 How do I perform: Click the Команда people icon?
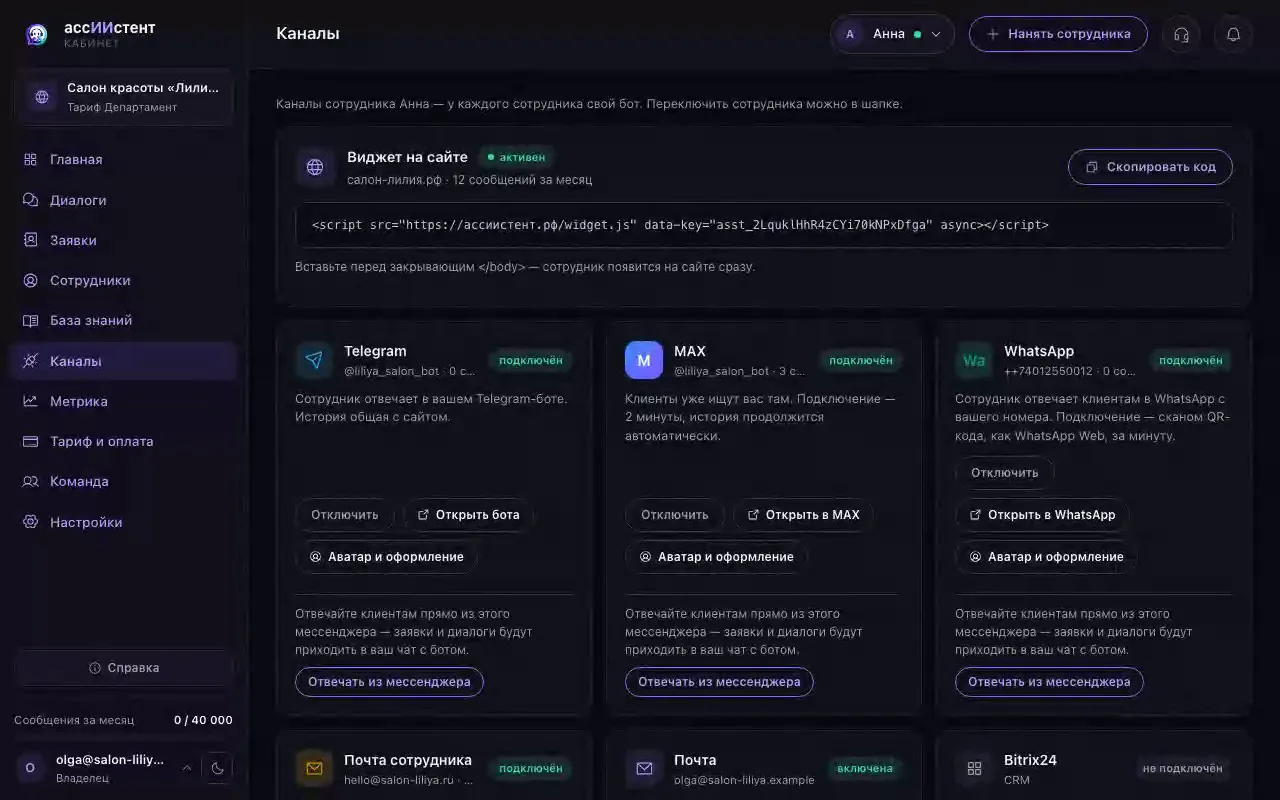(30, 481)
